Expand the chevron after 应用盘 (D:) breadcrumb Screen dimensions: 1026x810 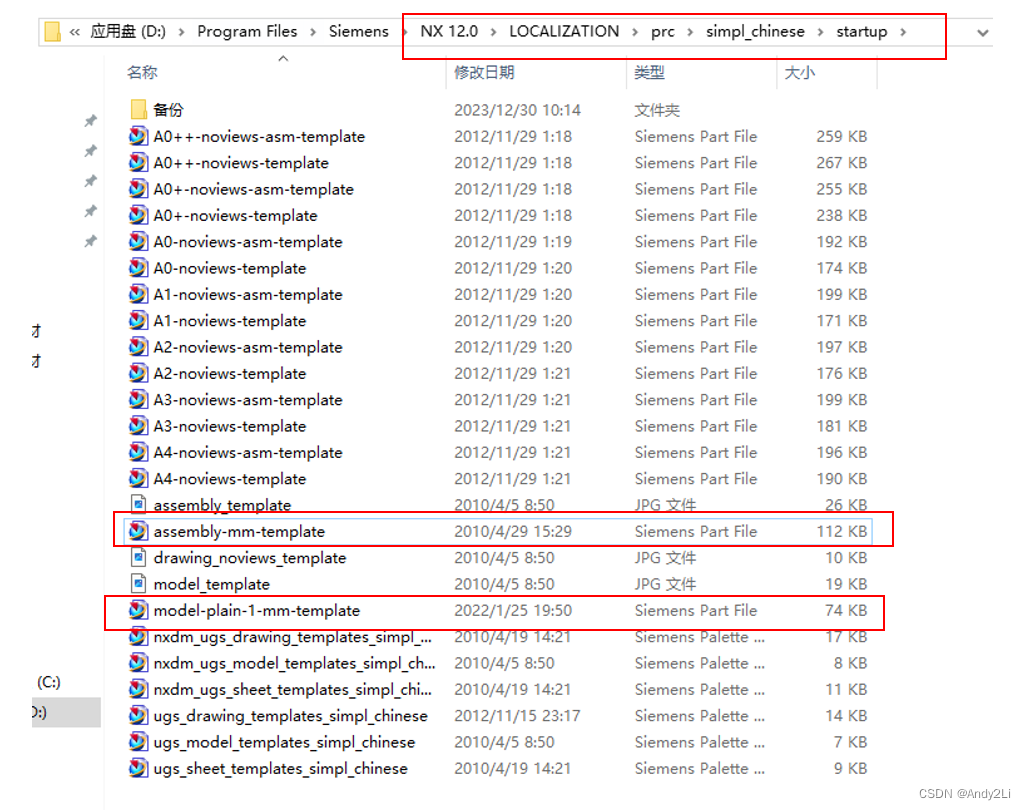coord(181,31)
